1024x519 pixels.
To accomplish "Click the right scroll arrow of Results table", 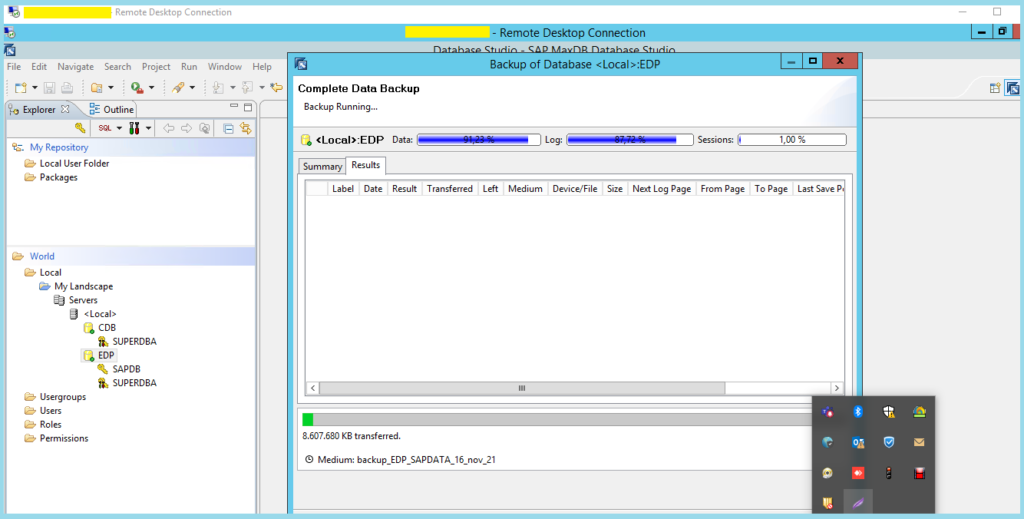I will [x=837, y=388].
